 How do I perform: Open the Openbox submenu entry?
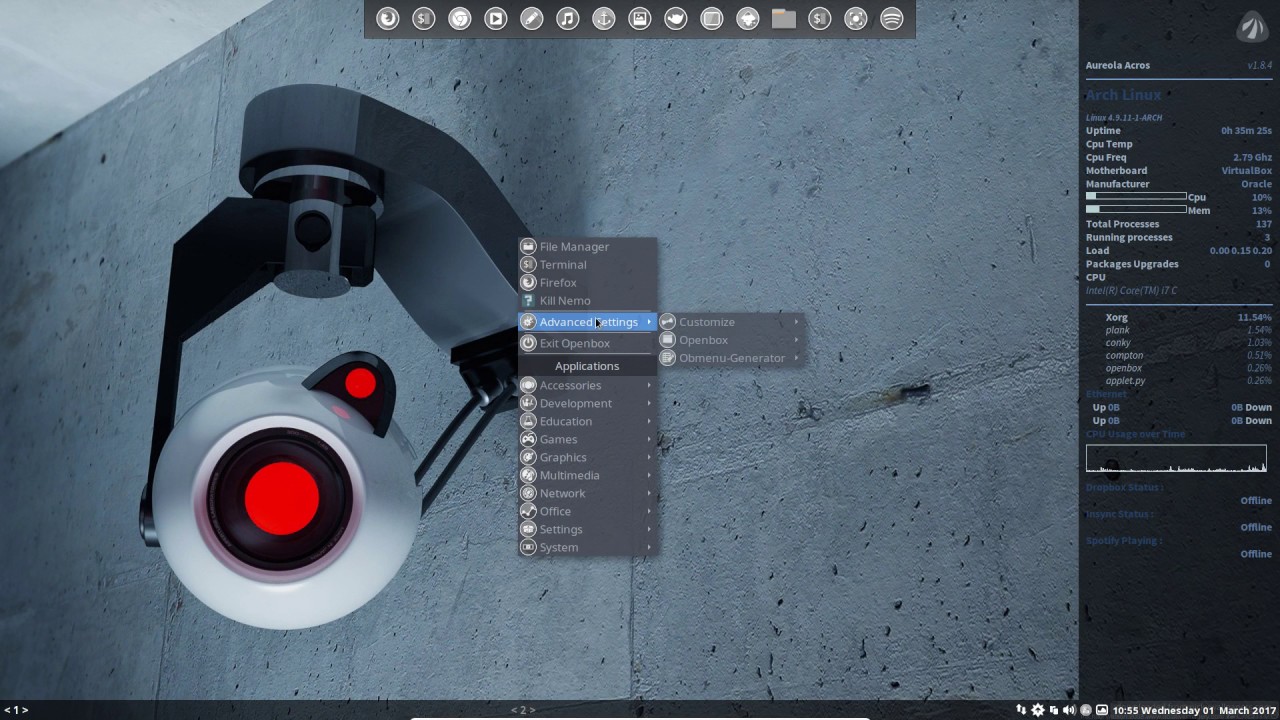click(731, 340)
